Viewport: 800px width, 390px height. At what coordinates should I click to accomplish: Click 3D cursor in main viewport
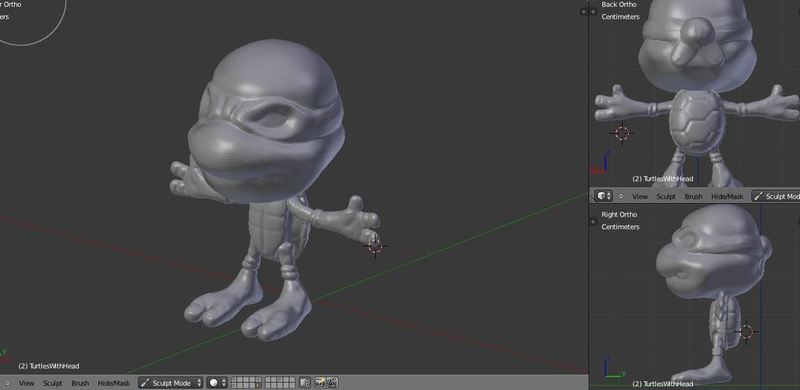375,247
